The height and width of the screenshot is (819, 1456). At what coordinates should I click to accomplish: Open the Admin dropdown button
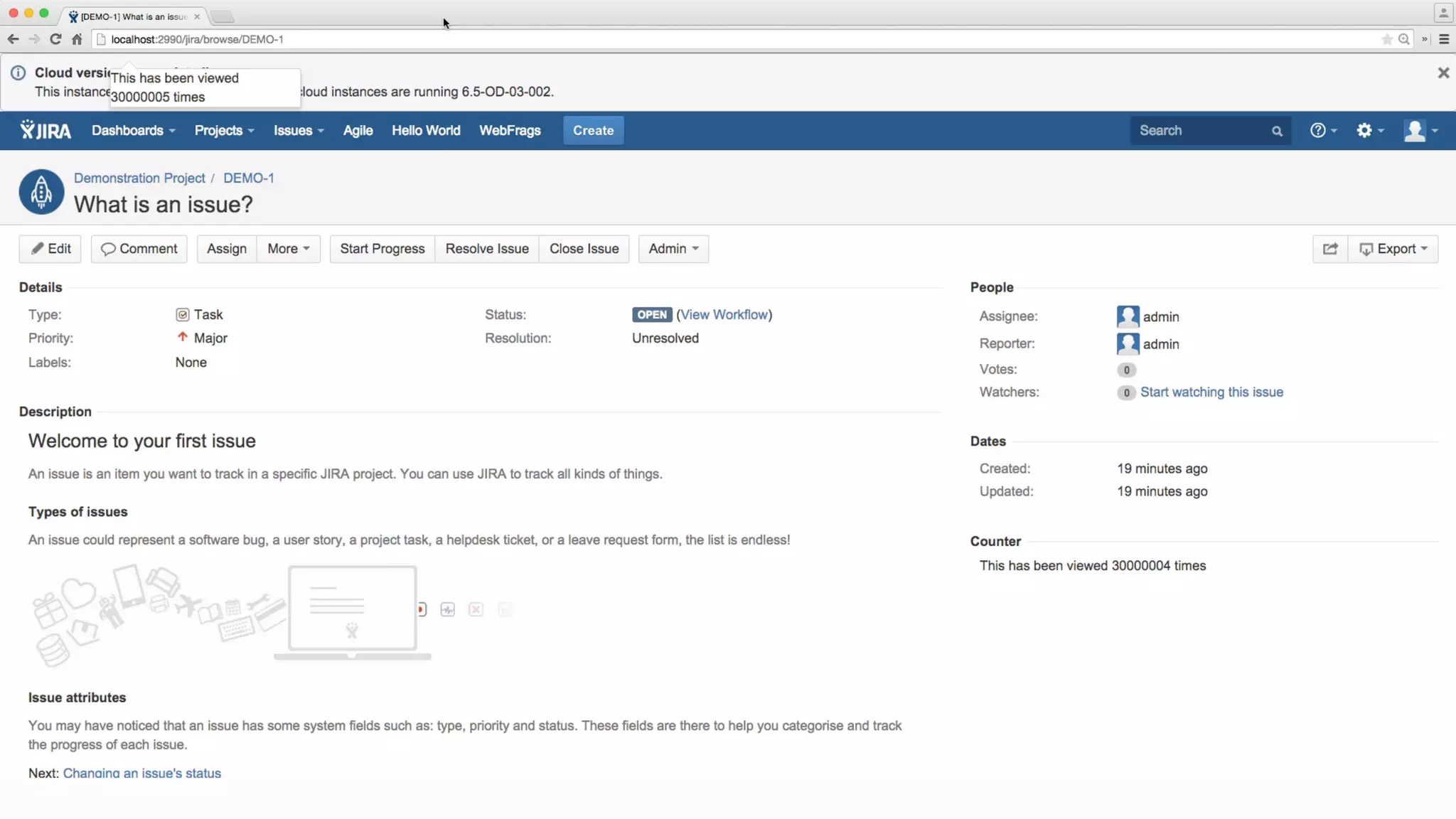(x=673, y=249)
